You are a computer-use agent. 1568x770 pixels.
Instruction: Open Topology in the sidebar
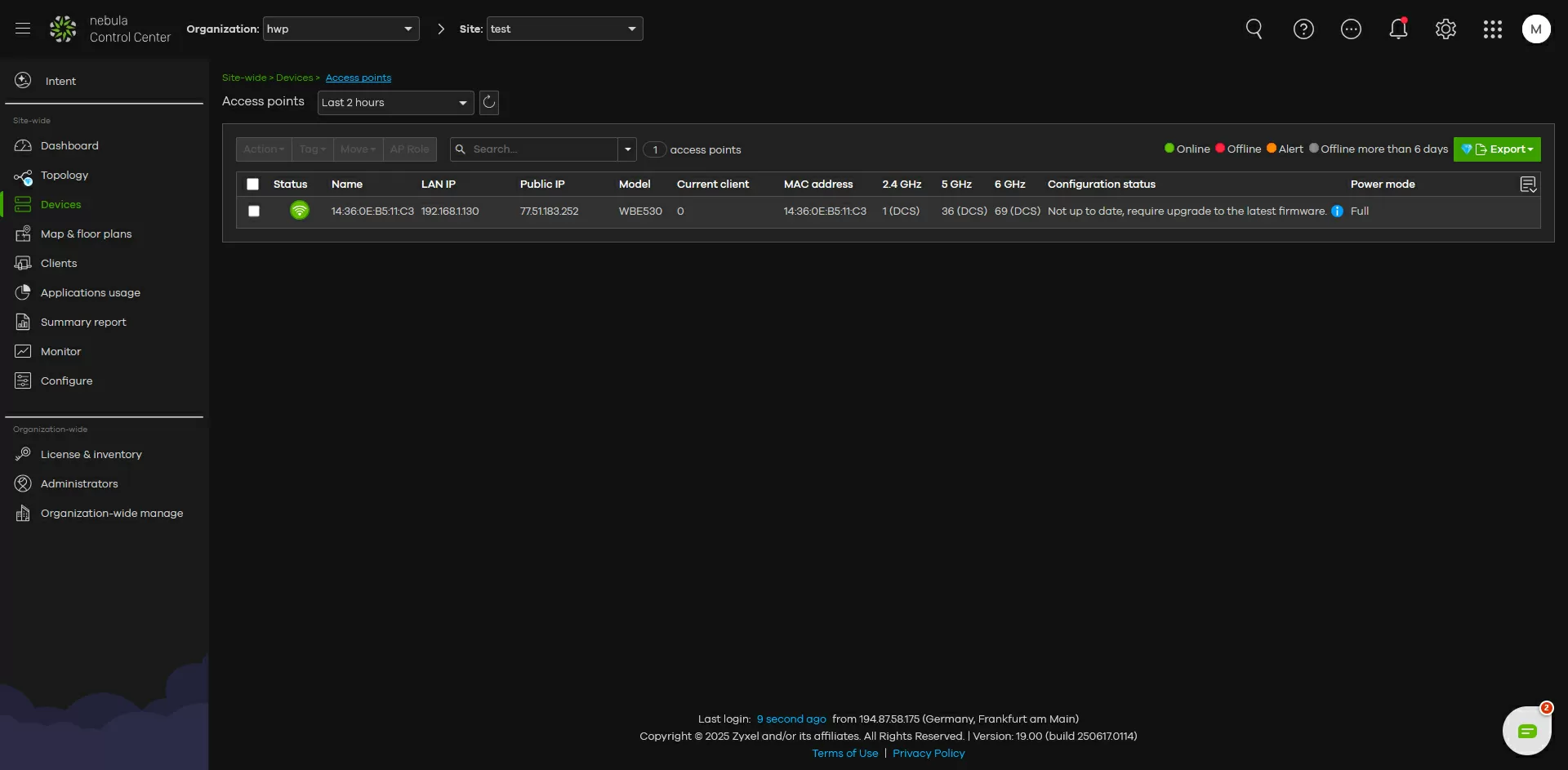pos(65,176)
